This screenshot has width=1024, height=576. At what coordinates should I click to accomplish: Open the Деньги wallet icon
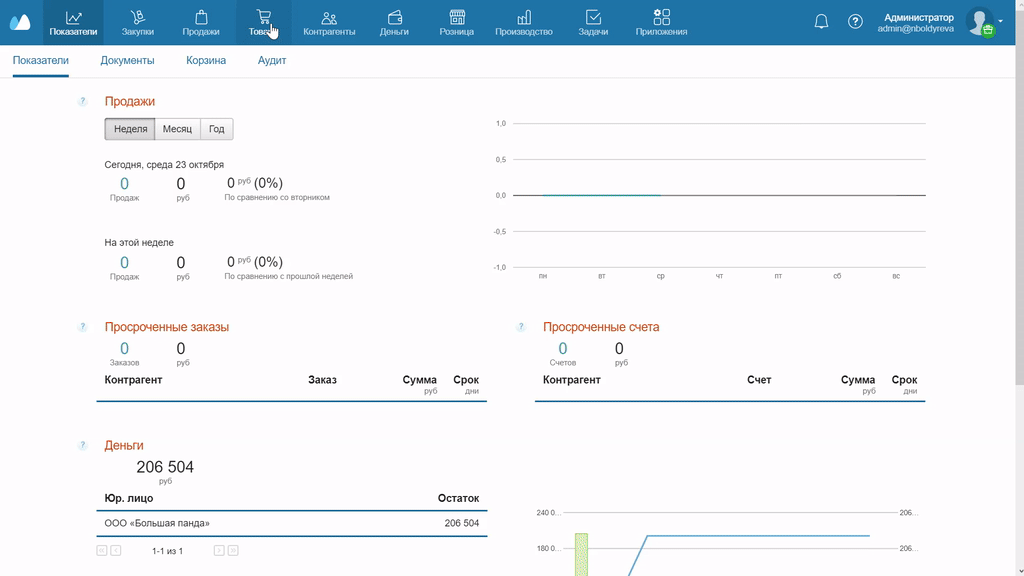coord(394,17)
